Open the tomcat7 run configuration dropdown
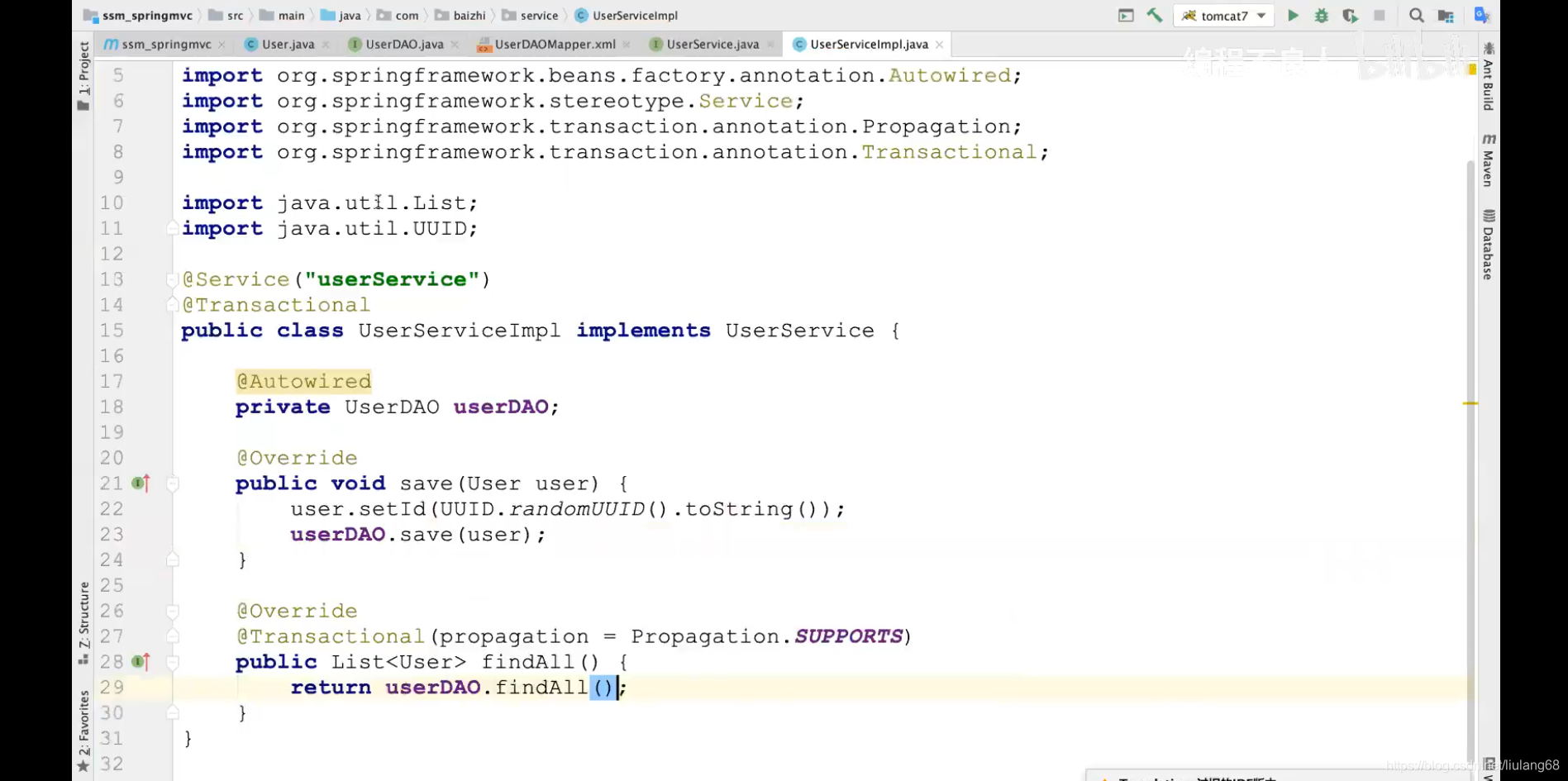The width and height of the screenshot is (1568, 781). (x=1223, y=16)
